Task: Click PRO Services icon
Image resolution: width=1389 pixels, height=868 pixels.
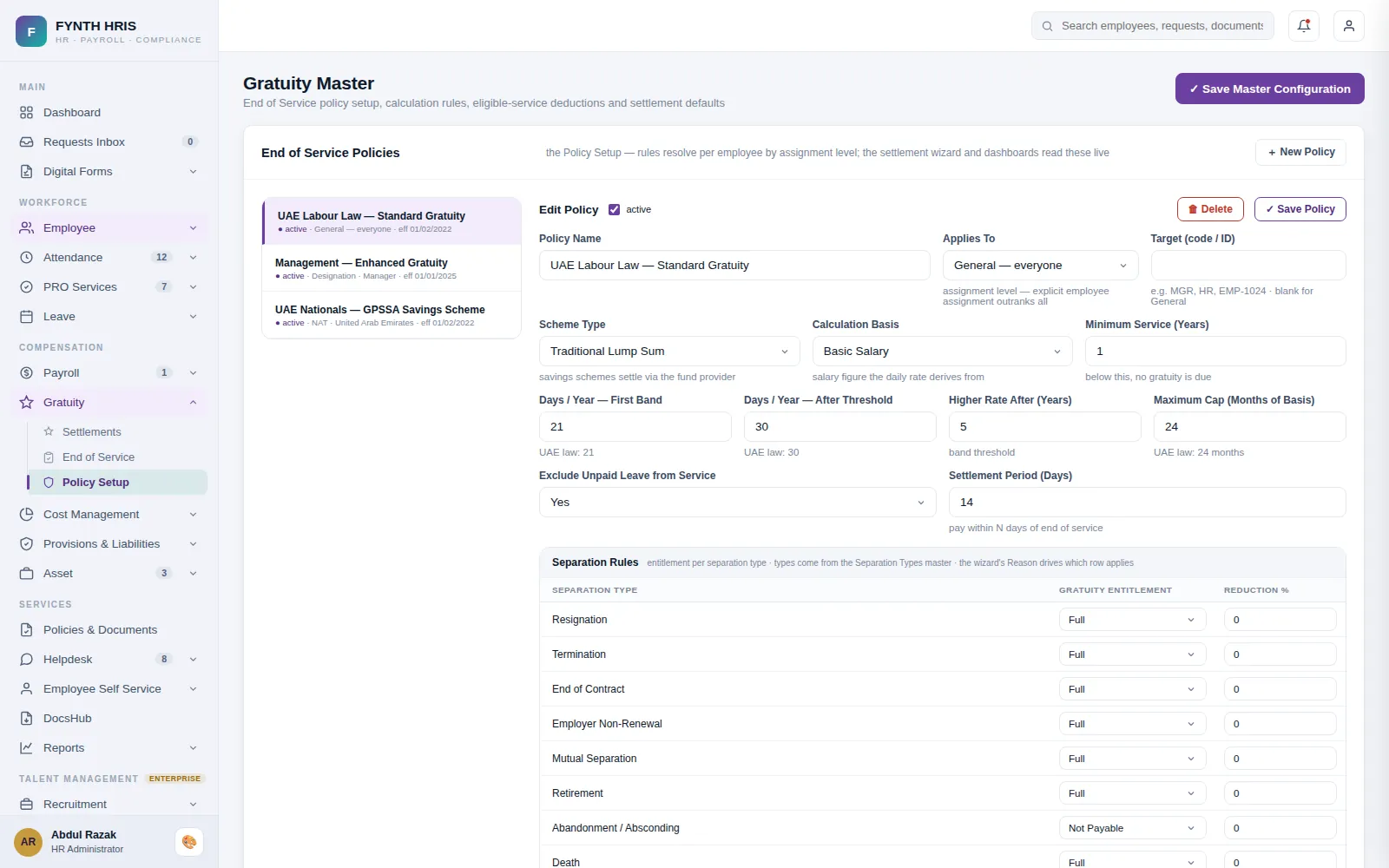Action: (x=27, y=287)
